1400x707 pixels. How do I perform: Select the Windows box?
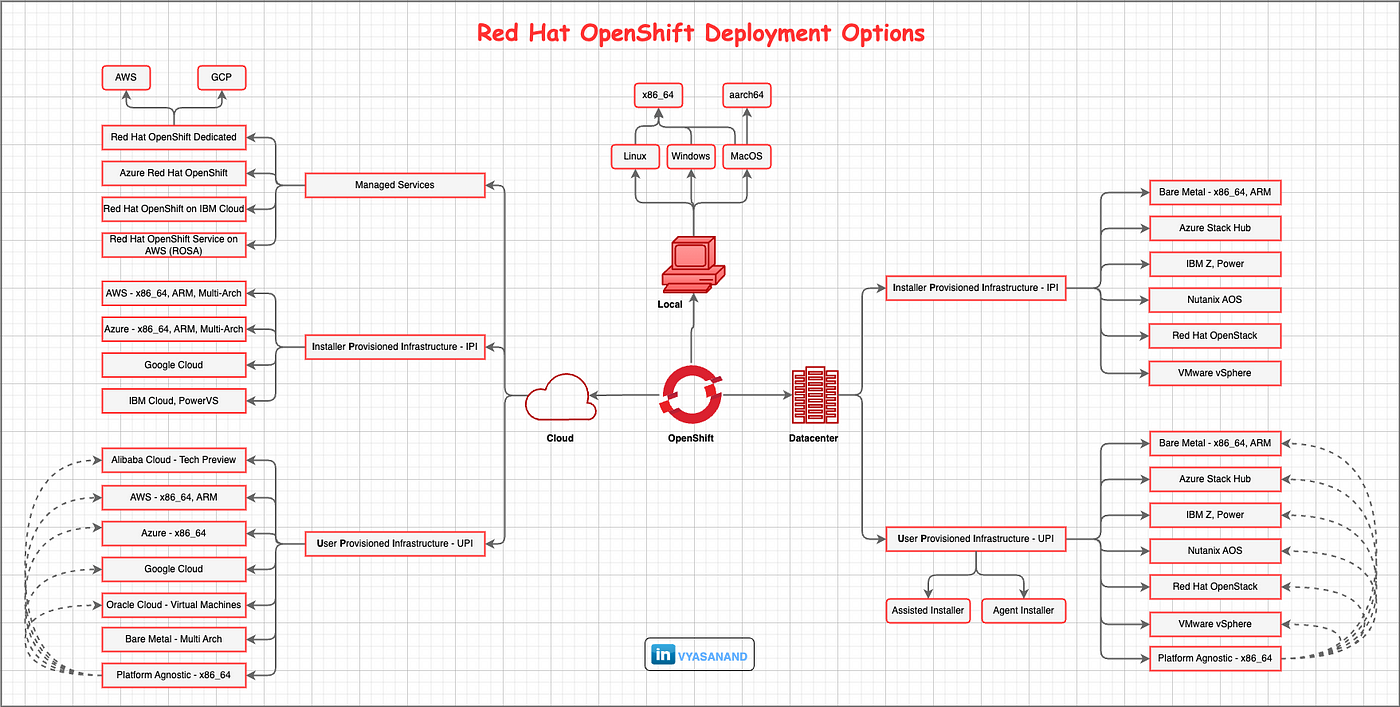coord(690,156)
